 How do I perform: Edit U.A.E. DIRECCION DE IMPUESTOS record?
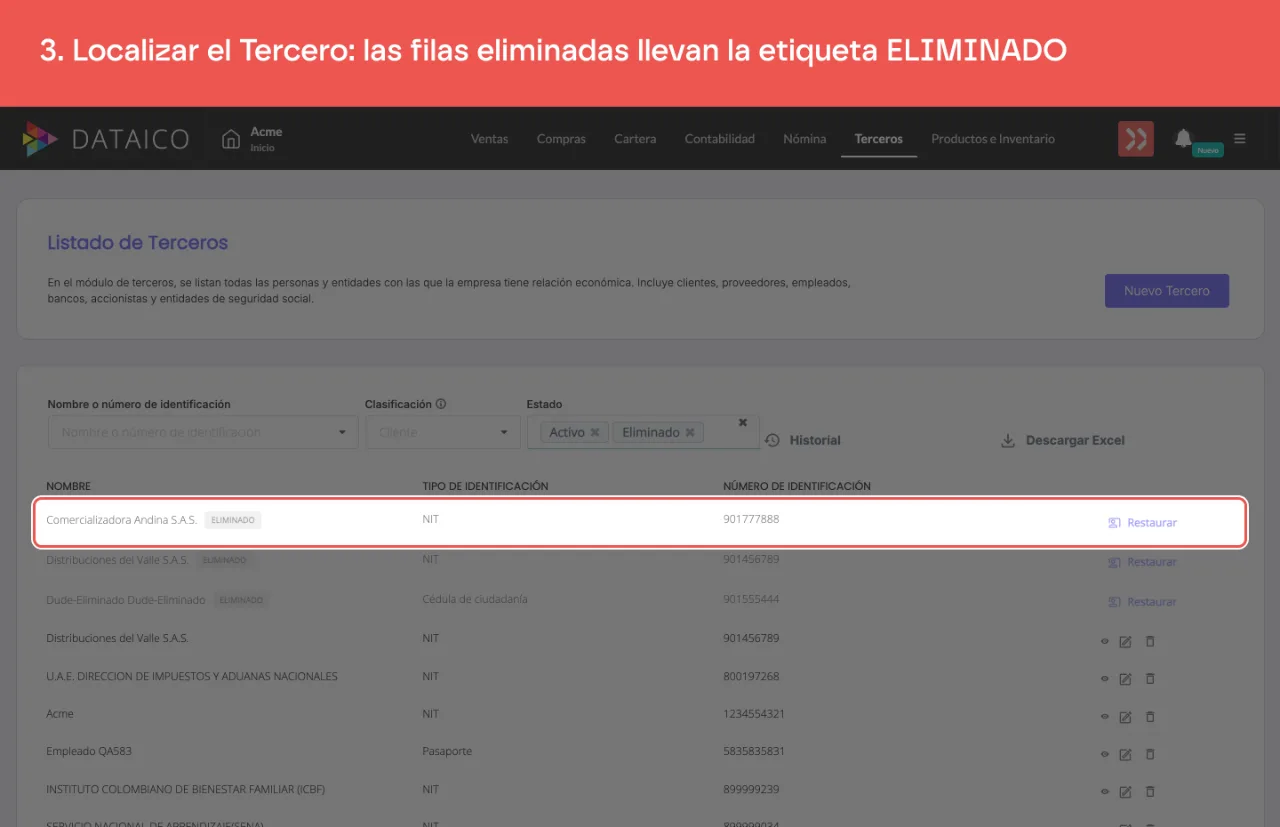1125,679
